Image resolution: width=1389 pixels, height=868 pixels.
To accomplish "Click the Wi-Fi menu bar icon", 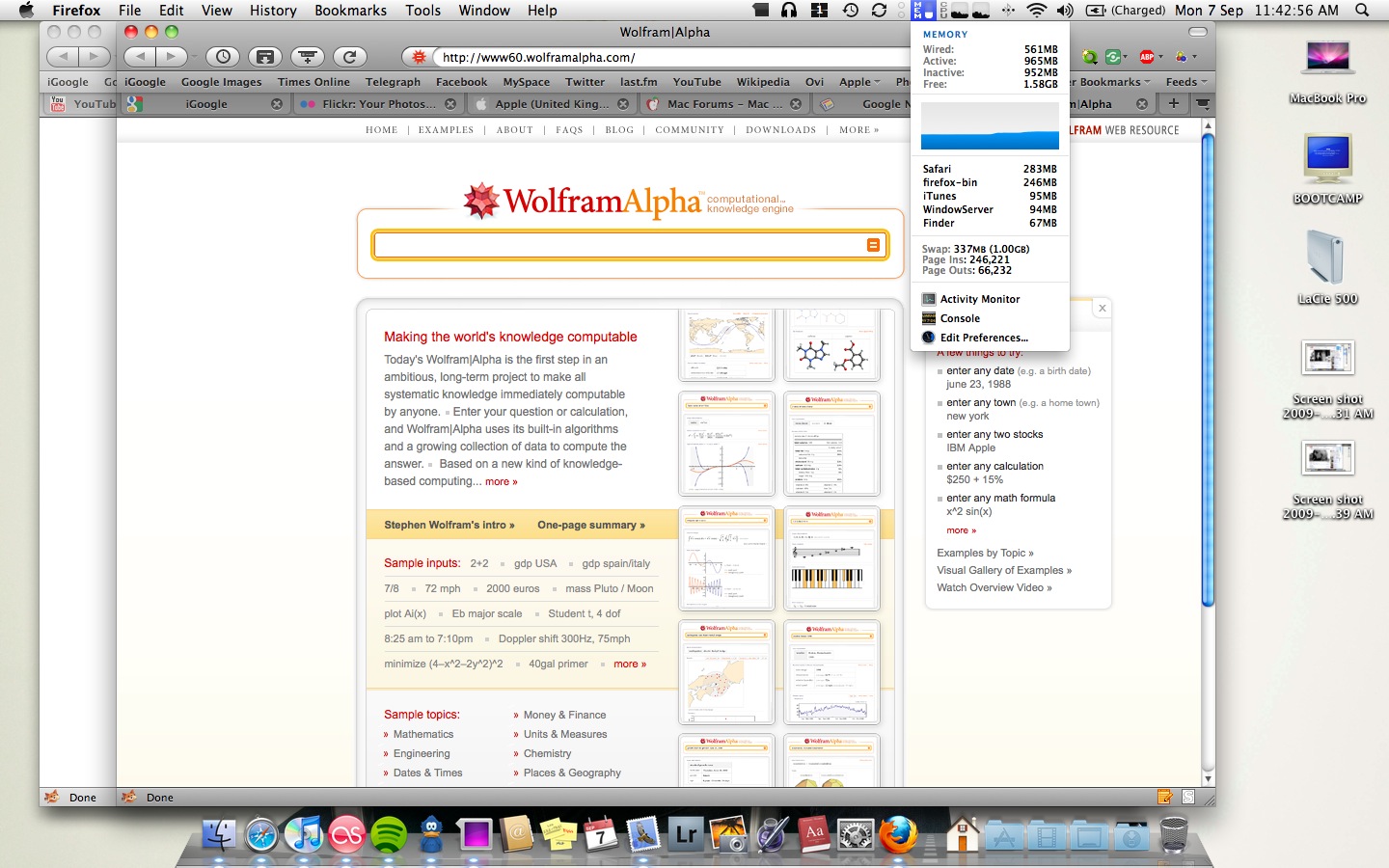I will coord(1036,11).
